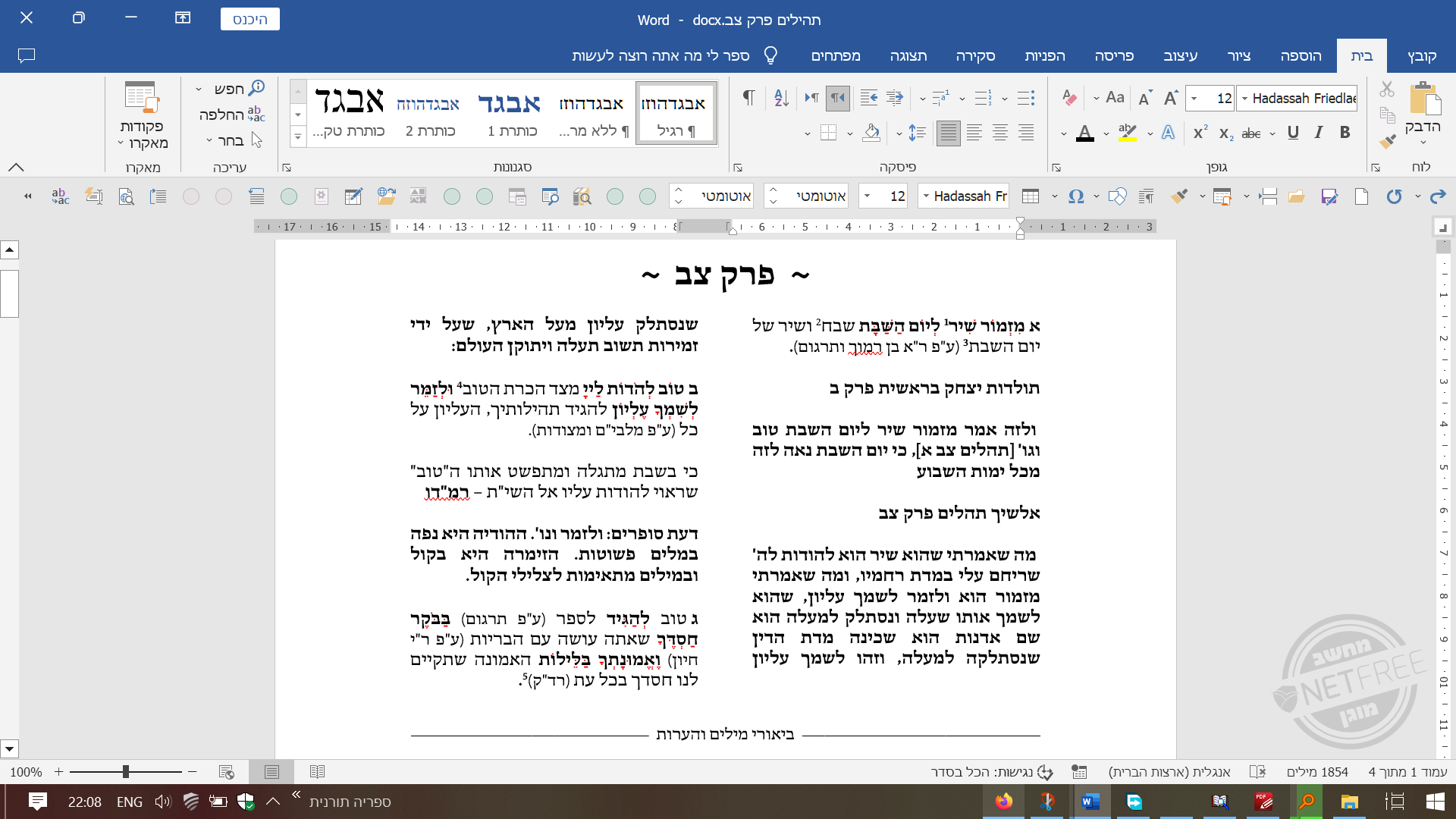This screenshot has width=1456, height=819.
Task: Select Print Layout view icon
Action: 271,772
